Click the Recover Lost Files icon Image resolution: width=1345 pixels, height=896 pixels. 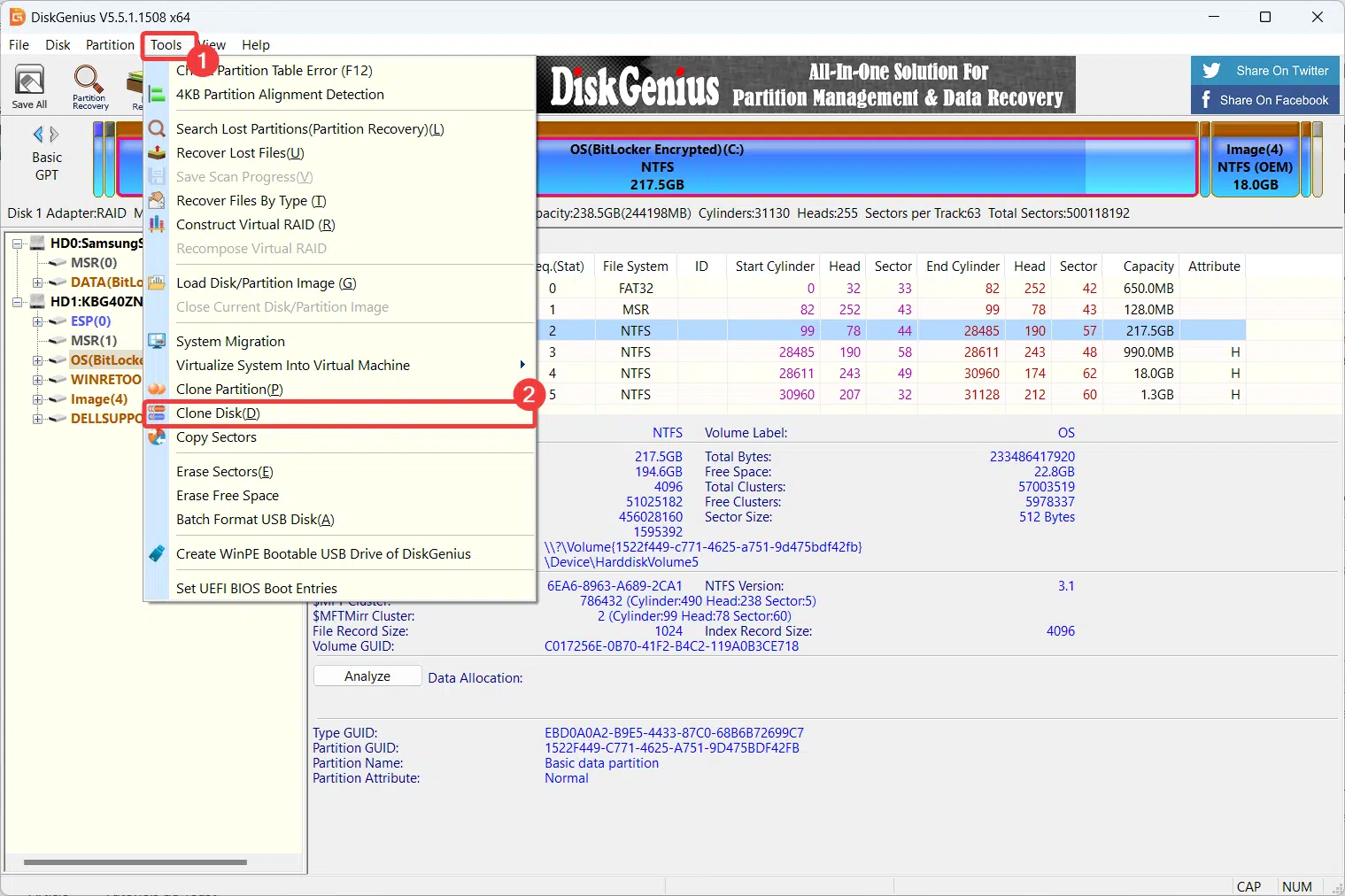(157, 153)
